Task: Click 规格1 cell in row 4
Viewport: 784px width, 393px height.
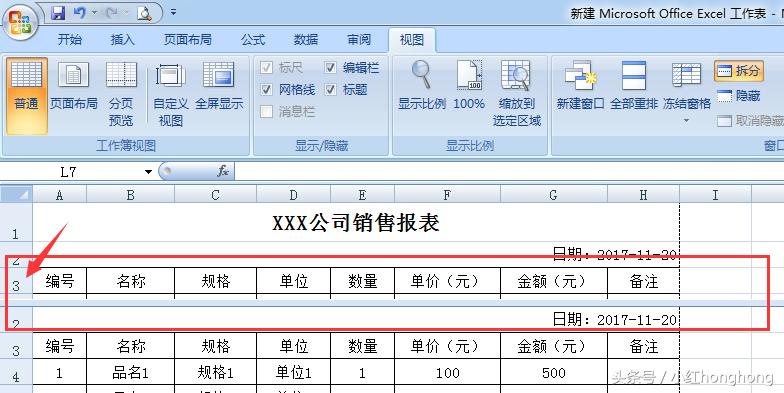Action: 215,372
